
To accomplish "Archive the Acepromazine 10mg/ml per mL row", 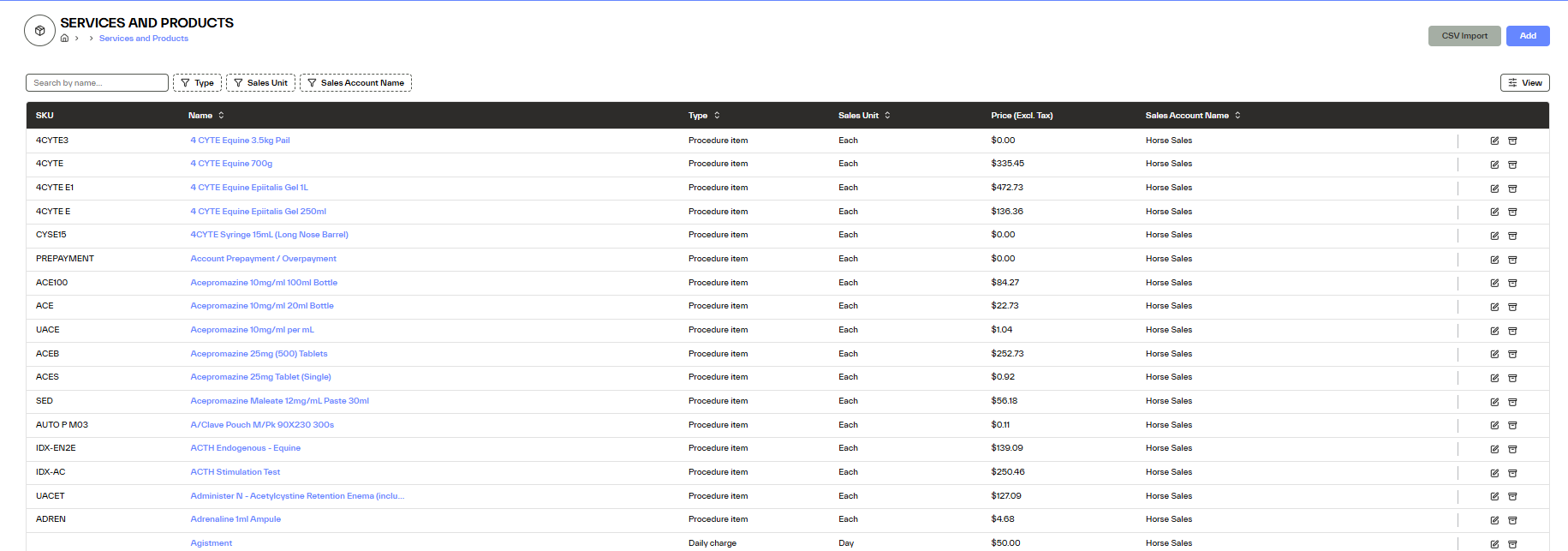I will (x=1512, y=331).
